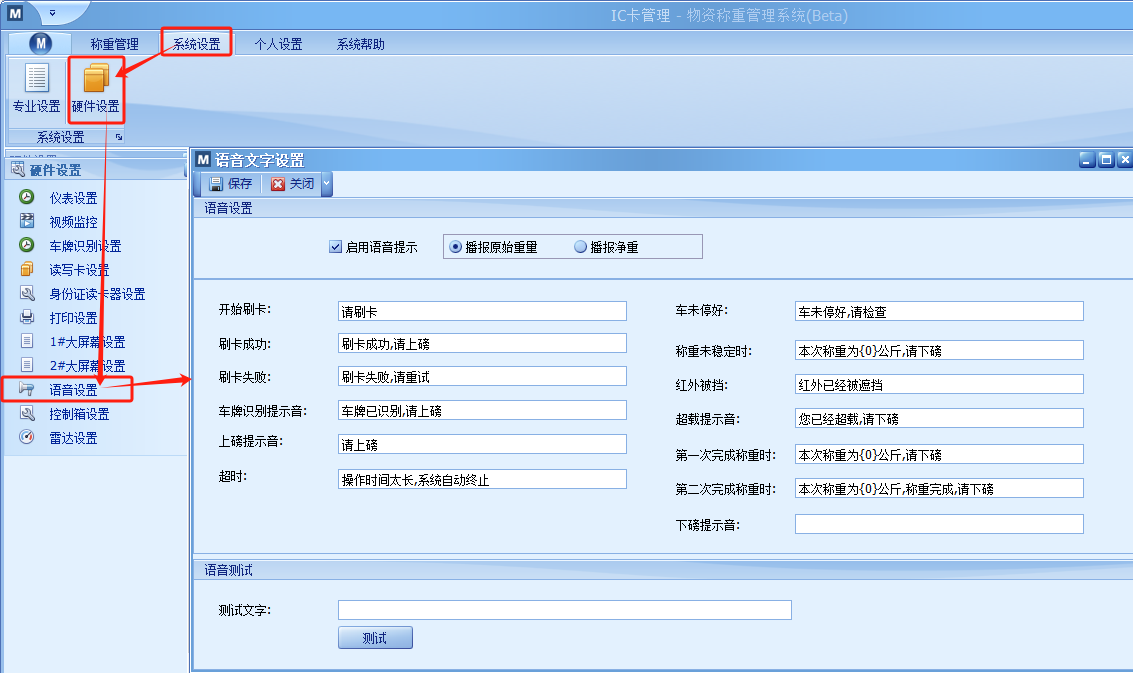The height and width of the screenshot is (673, 1133).
Task: Click the 关闭 toolbar button
Action: pyautogui.click(x=293, y=184)
